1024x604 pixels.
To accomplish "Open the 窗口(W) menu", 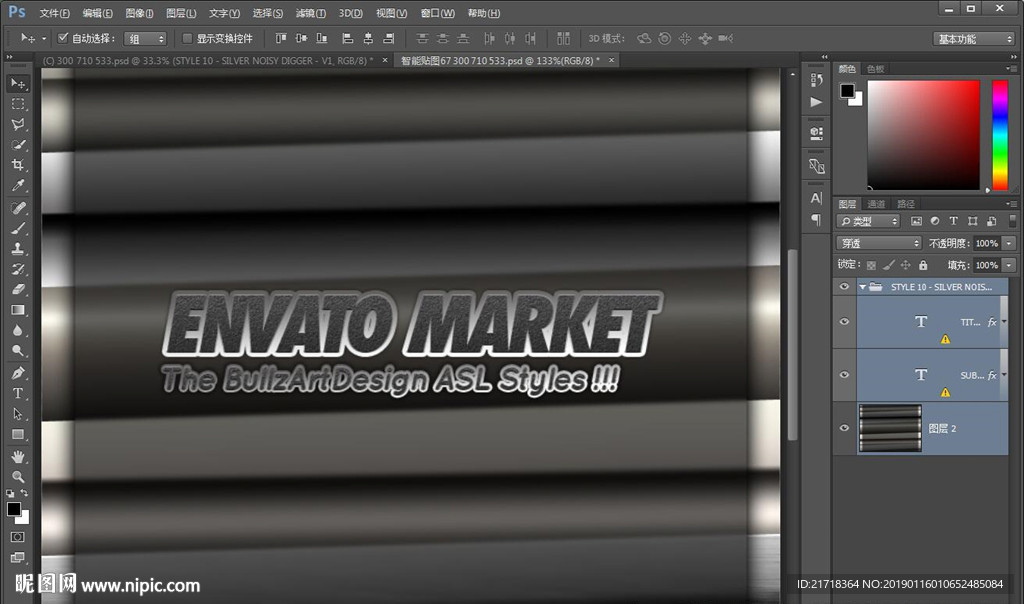I will click(x=437, y=13).
